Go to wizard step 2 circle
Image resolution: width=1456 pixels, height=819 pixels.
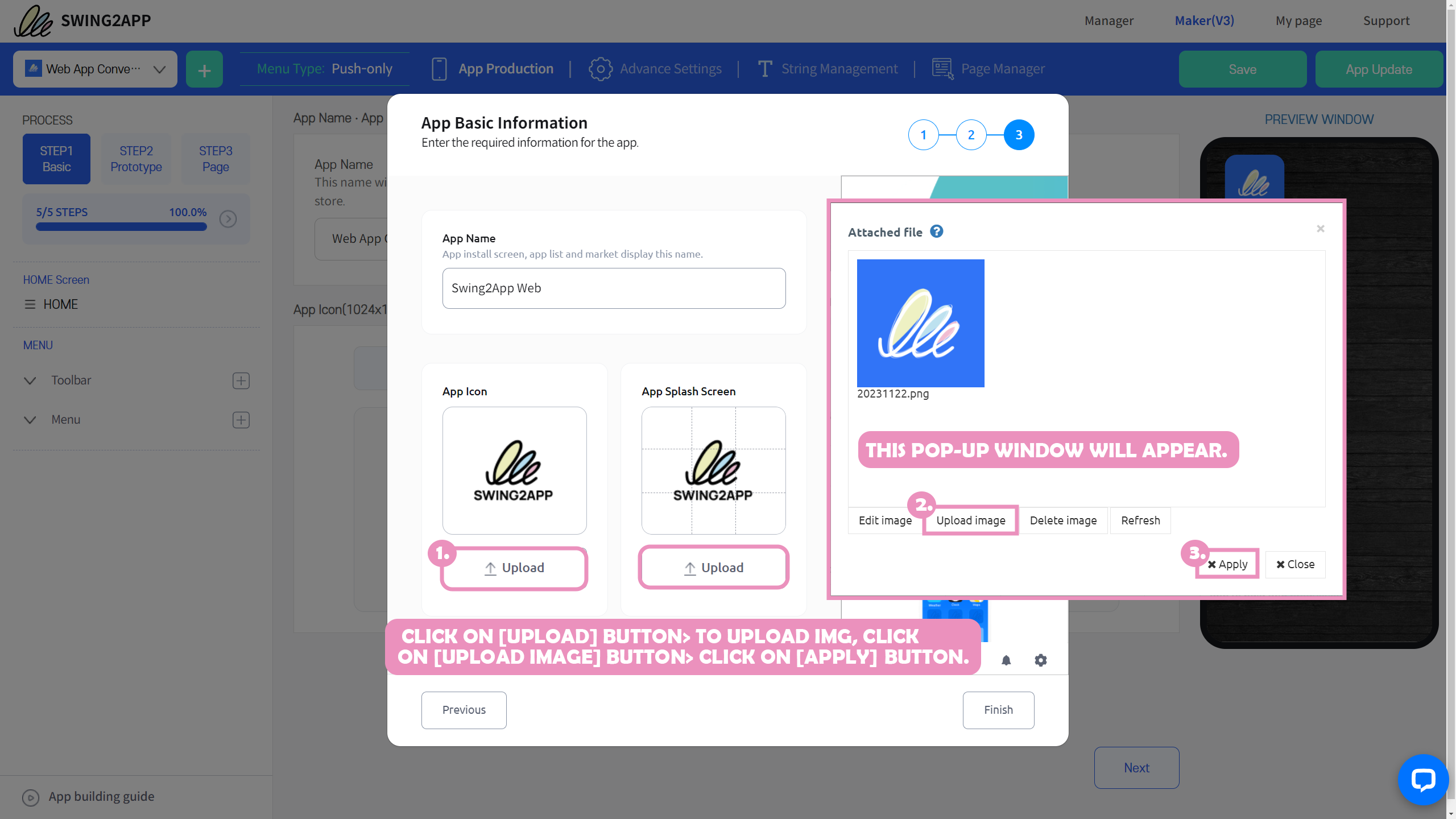click(971, 135)
